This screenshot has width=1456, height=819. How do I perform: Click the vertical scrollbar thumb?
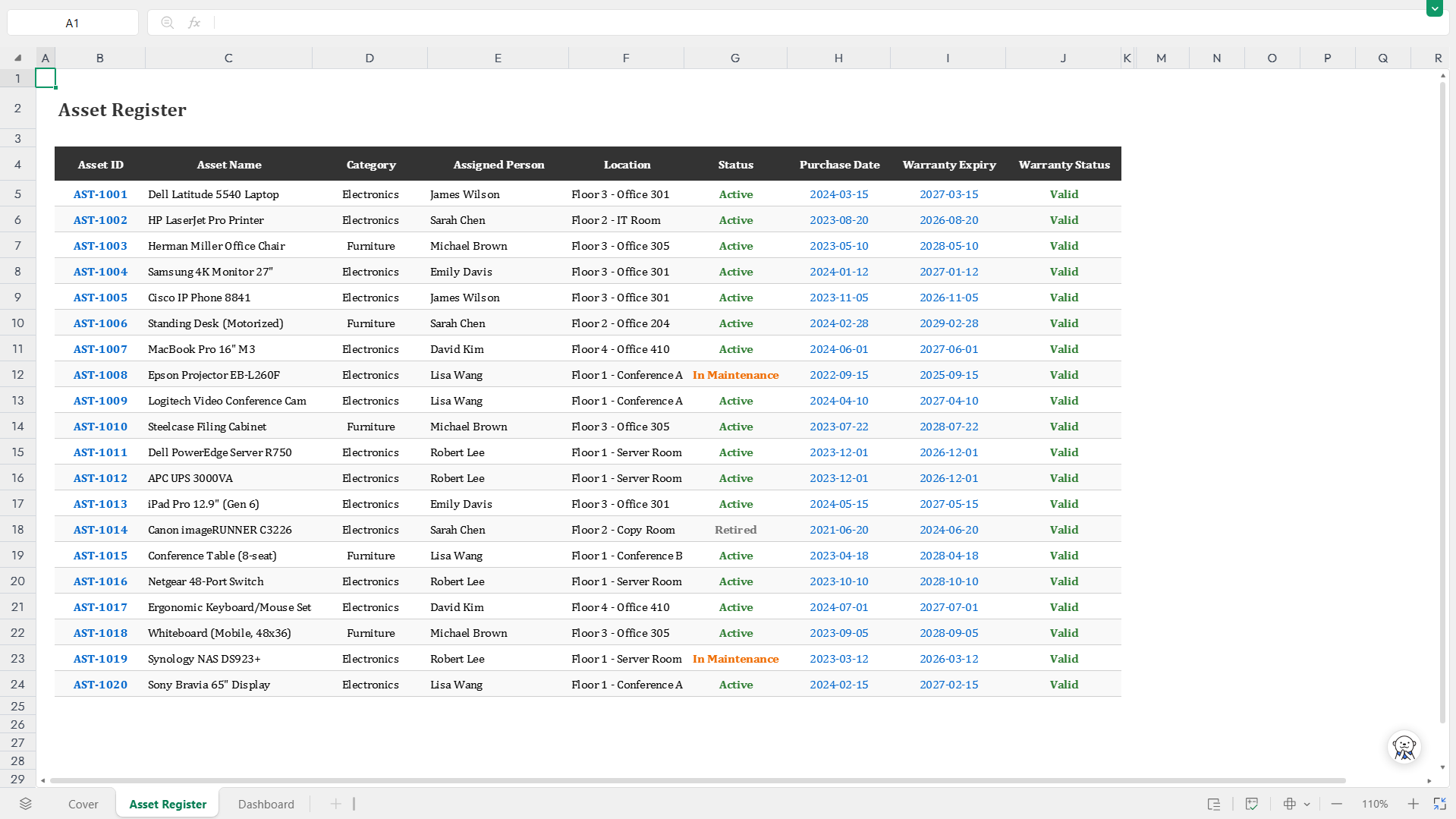coord(1442,402)
